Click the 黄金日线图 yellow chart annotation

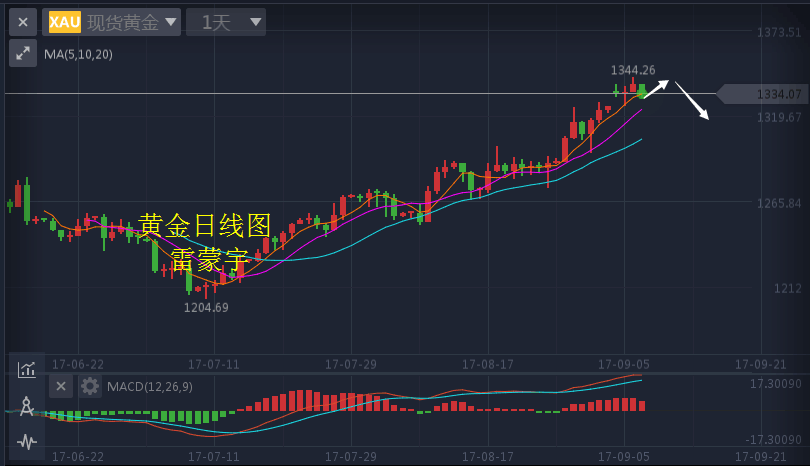[205, 225]
